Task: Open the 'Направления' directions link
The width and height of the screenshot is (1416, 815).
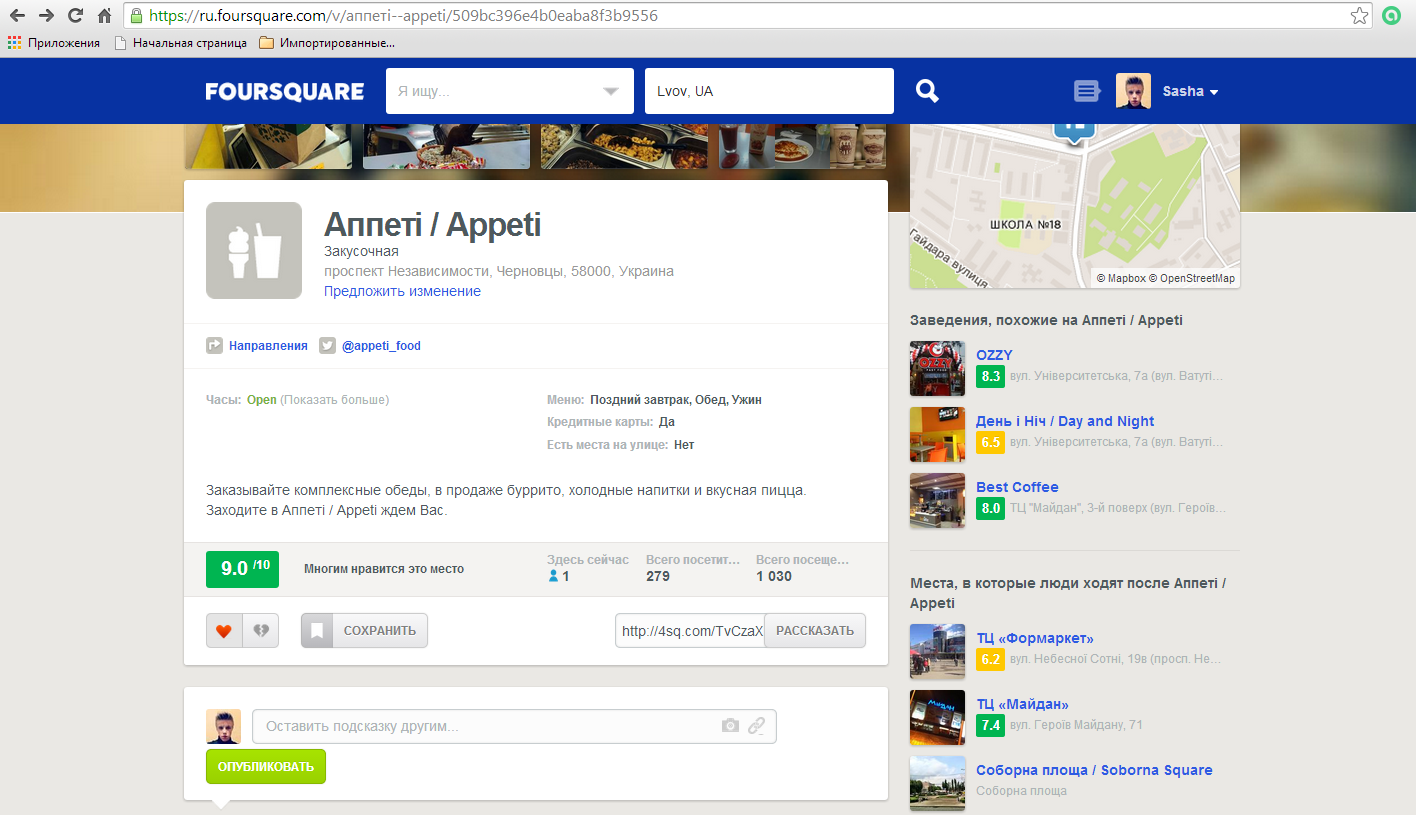Action: (268, 346)
